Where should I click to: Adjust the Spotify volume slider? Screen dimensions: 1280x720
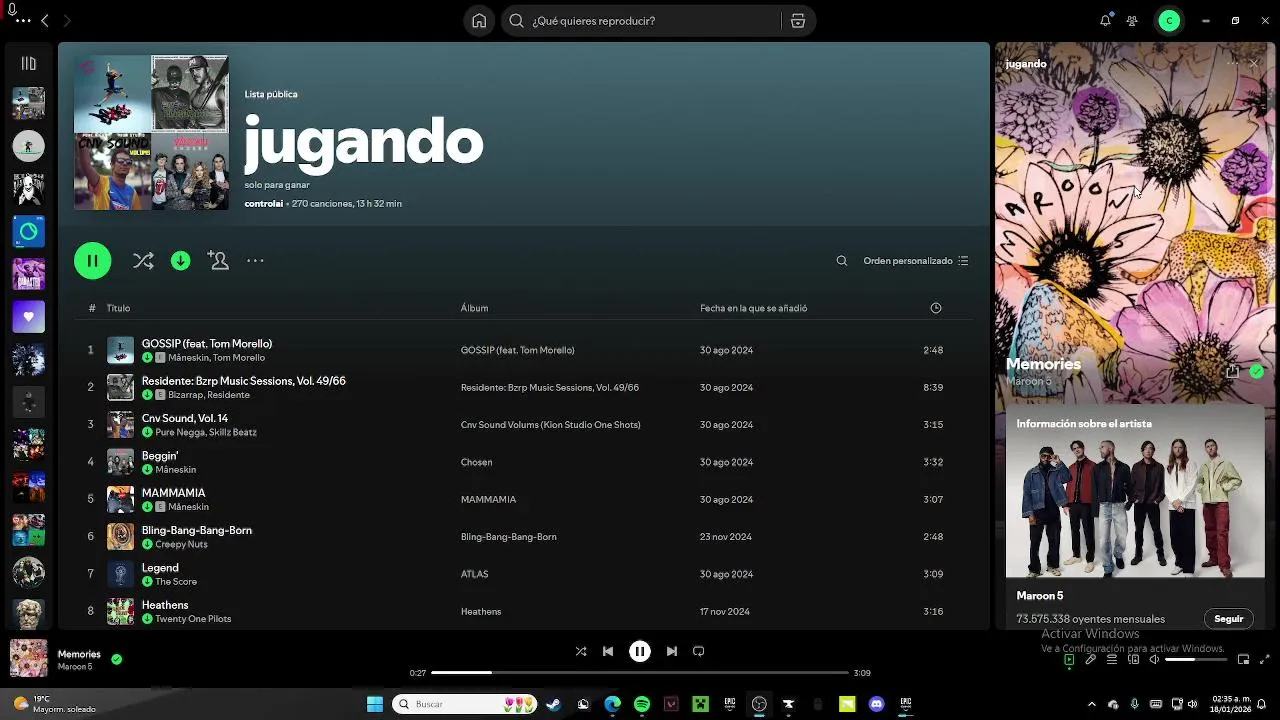pos(1194,660)
